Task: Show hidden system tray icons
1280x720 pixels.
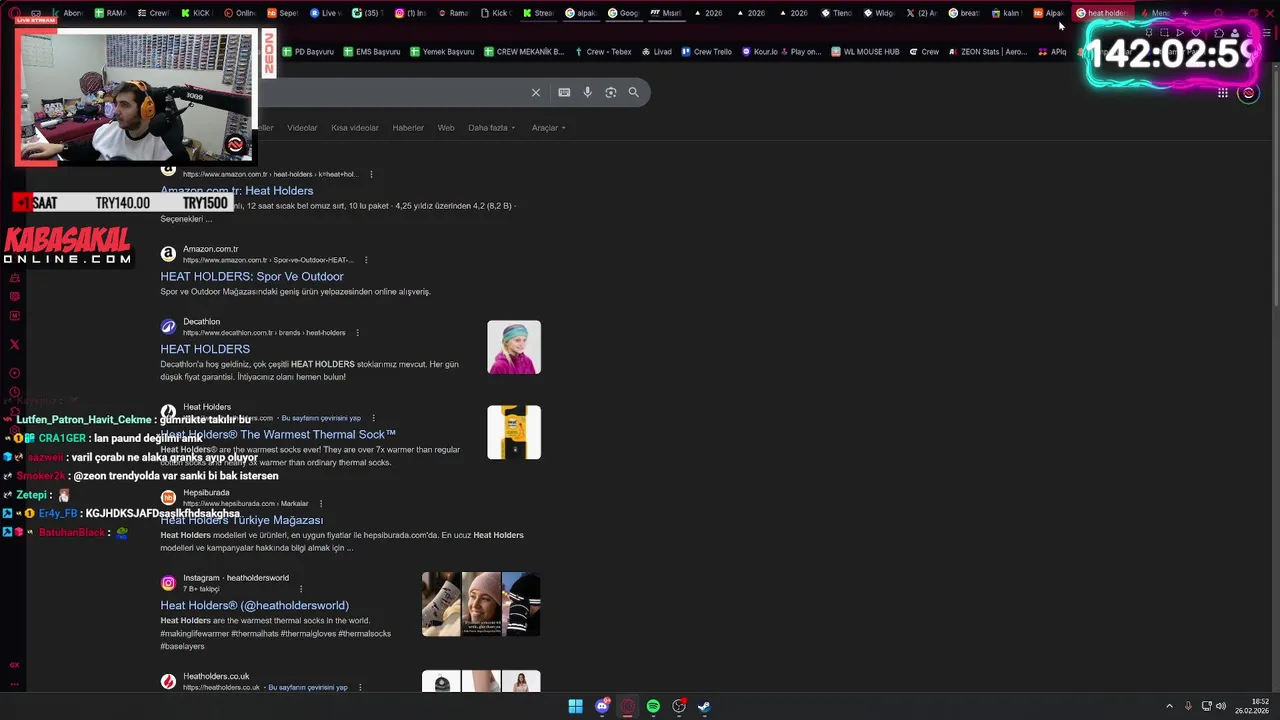Action: point(1169,706)
